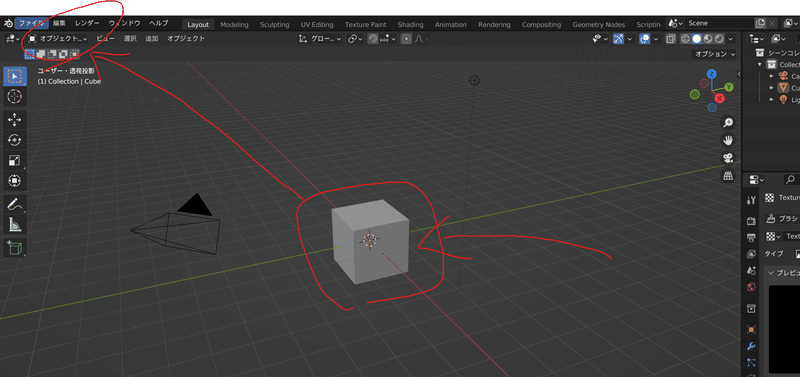The width and height of the screenshot is (800, 377).
Task: Click the red X axis gizmo
Action: pyautogui.click(x=719, y=98)
